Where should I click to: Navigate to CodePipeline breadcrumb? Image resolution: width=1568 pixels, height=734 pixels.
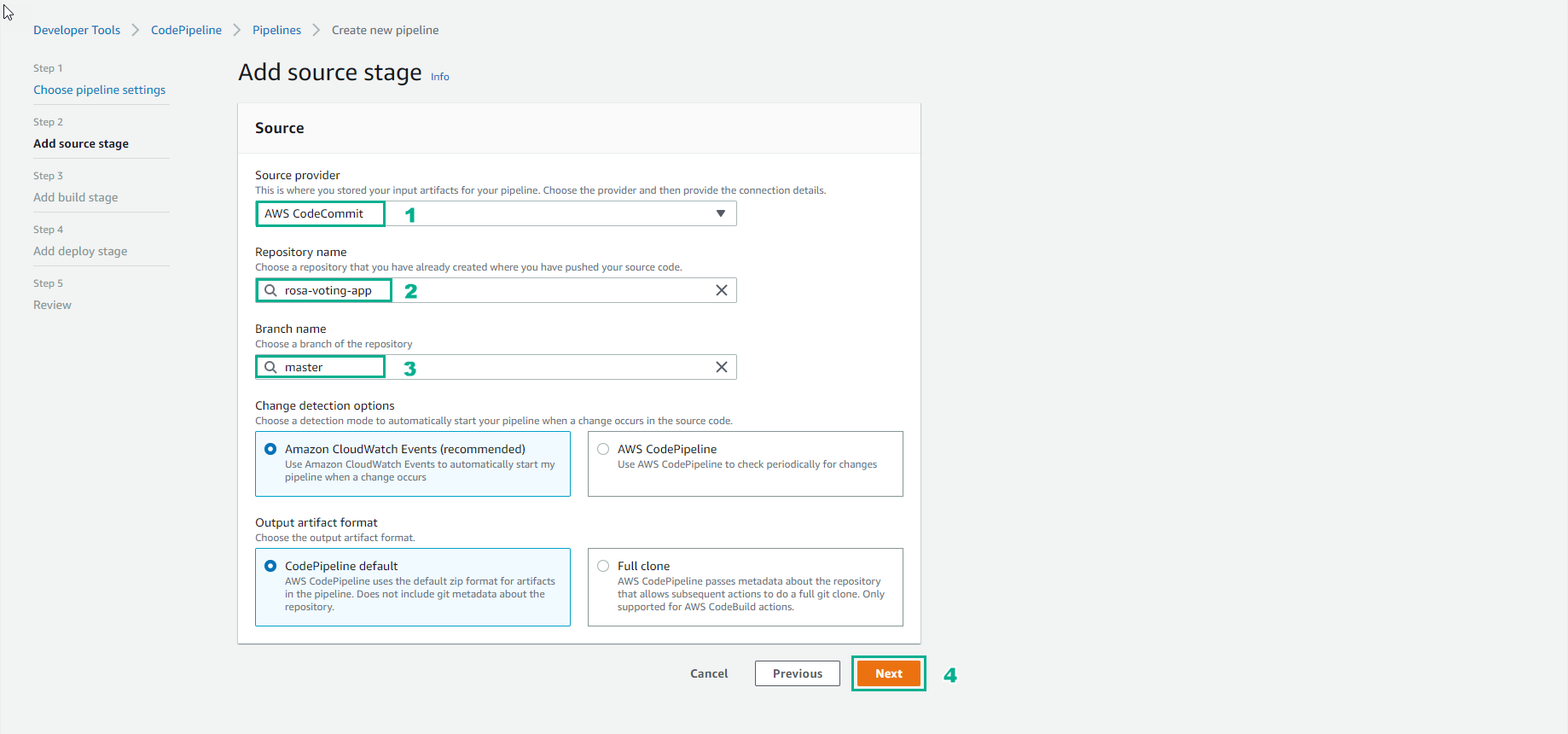coord(186,30)
